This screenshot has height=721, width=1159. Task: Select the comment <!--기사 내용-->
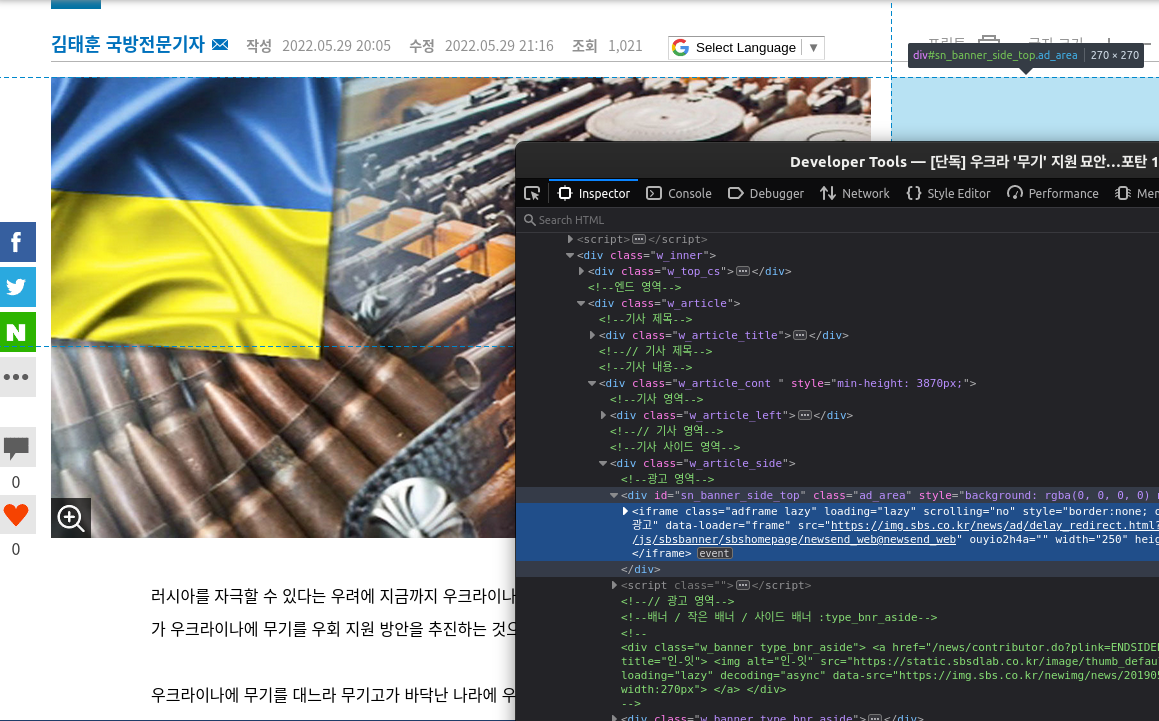pos(645,367)
